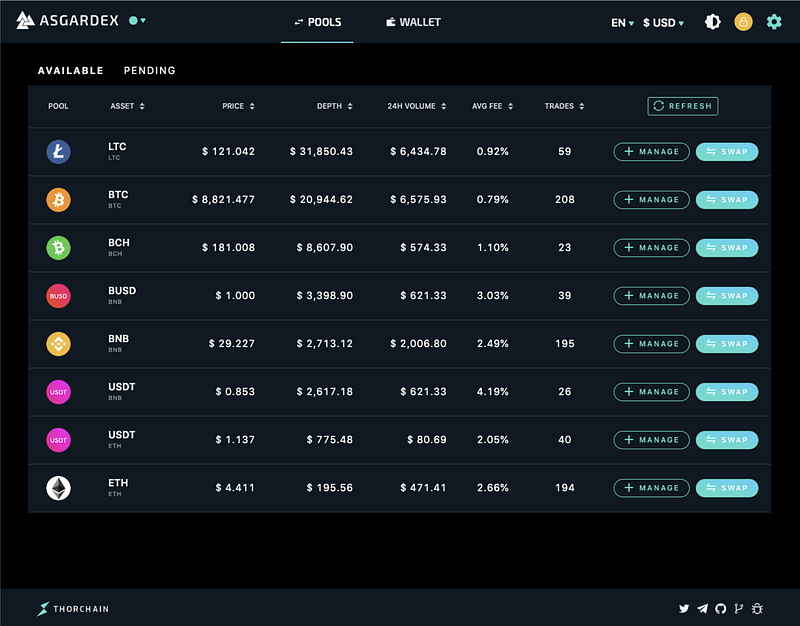Click the BTC trades count 208
The width and height of the screenshot is (800, 626).
click(x=564, y=199)
